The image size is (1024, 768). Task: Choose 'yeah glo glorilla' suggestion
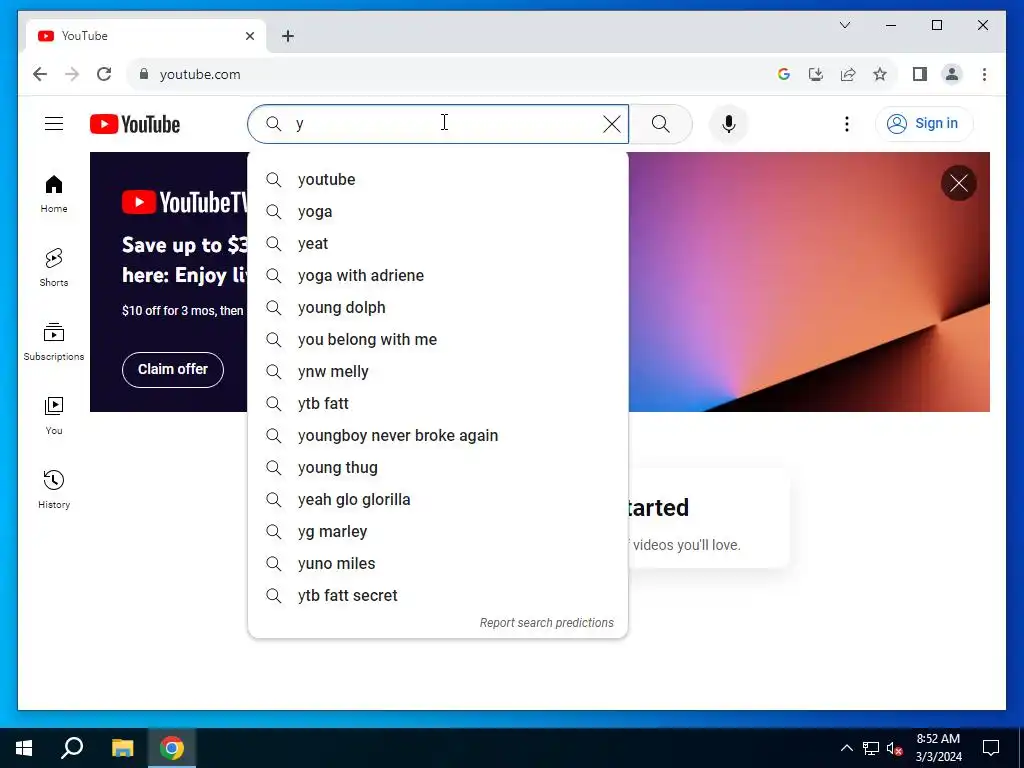tap(438, 500)
